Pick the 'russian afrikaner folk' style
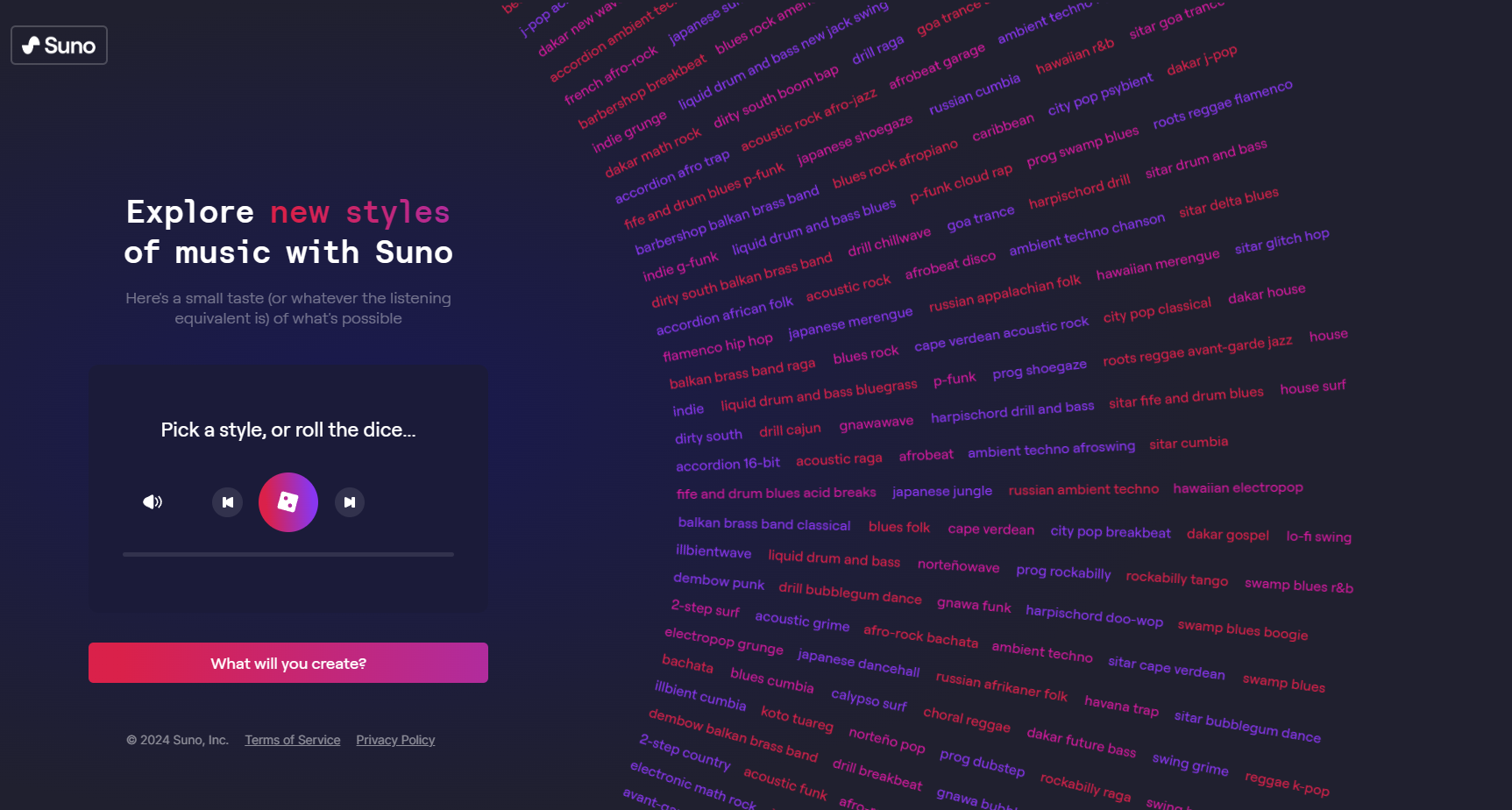Image resolution: width=1512 pixels, height=810 pixels. click(x=1001, y=686)
